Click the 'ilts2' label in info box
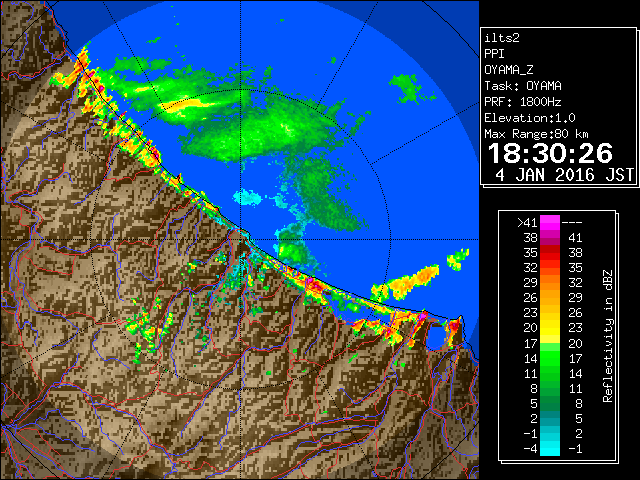The height and width of the screenshot is (480, 640). click(502, 38)
